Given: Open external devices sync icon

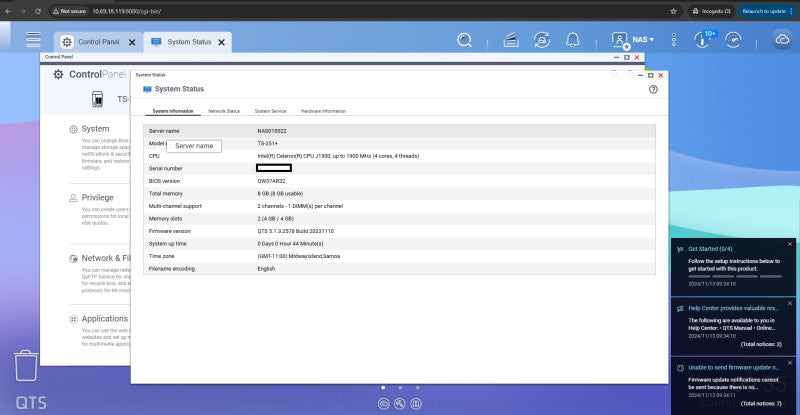Looking at the screenshot, I should pyautogui.click(x=542, y=40).
